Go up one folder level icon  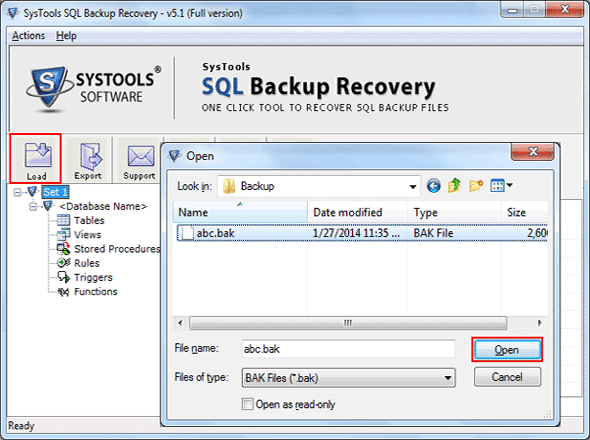pyautogui.click(x=455, y=186)
